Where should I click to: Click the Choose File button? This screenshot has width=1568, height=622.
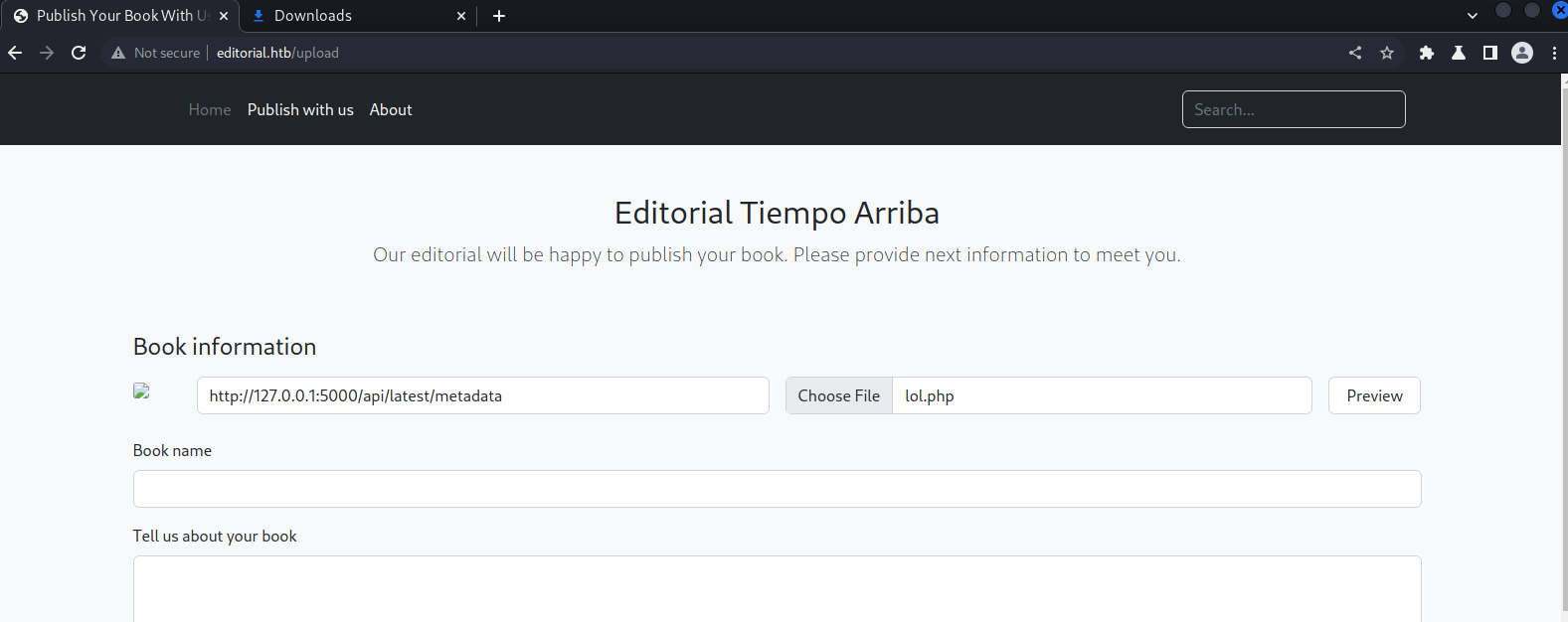(839, 395)
